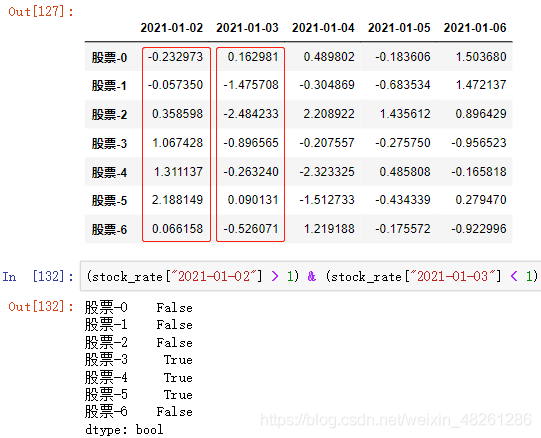The width and height of the screenshot is (541, 438).
Task: Select the False result beside 股票-0 in Out[132]
Action: coord(175,308)
